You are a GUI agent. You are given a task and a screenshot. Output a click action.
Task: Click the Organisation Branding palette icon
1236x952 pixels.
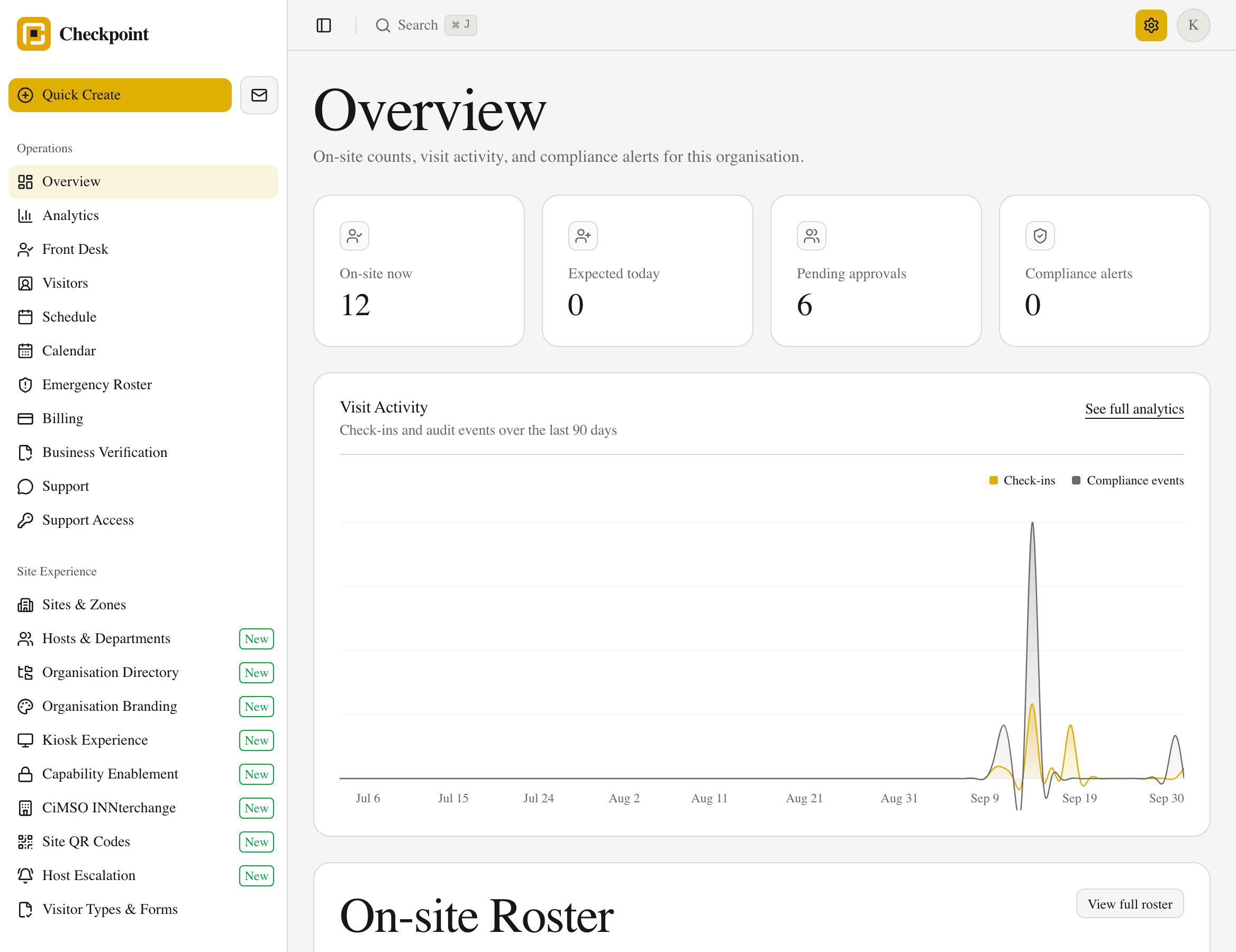coord(25,707)
